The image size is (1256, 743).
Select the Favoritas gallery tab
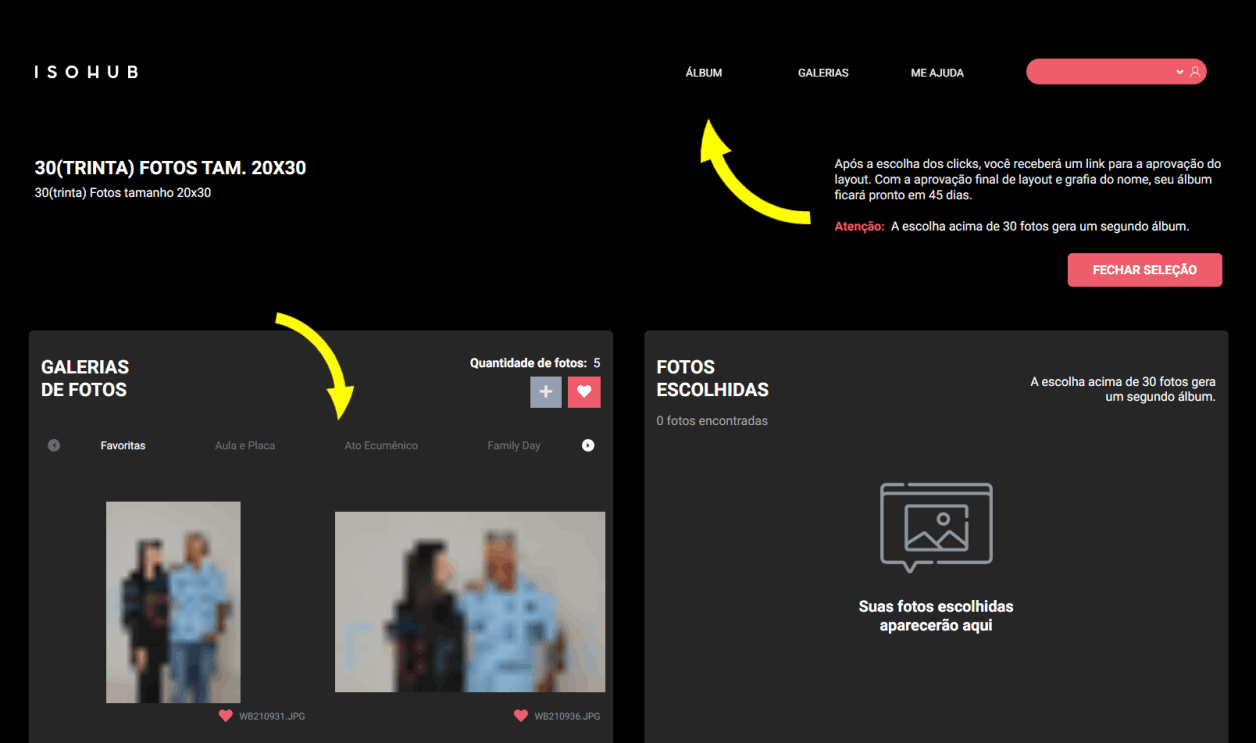[123, 446]
